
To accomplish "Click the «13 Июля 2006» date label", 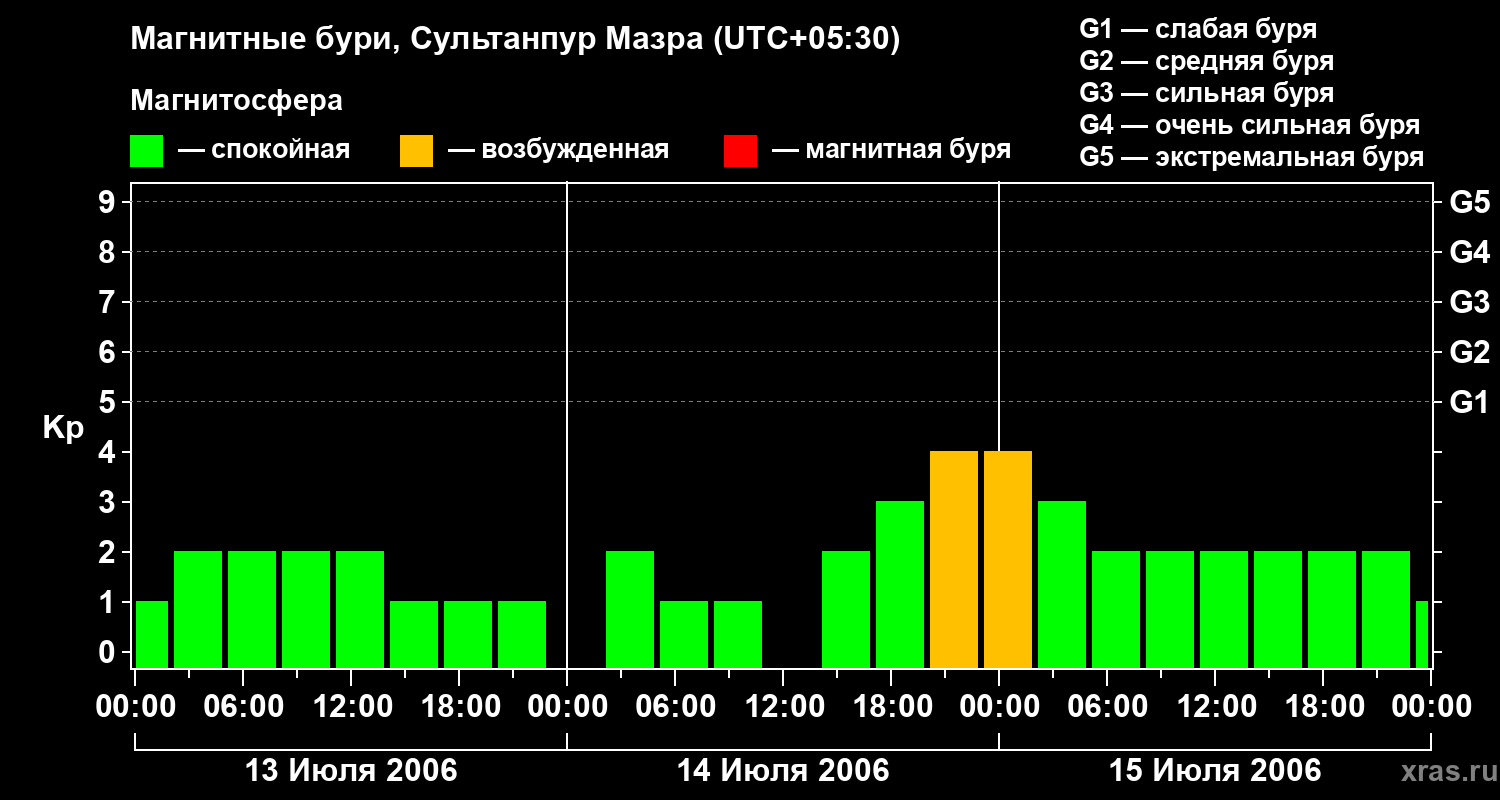I will (351, 771).
